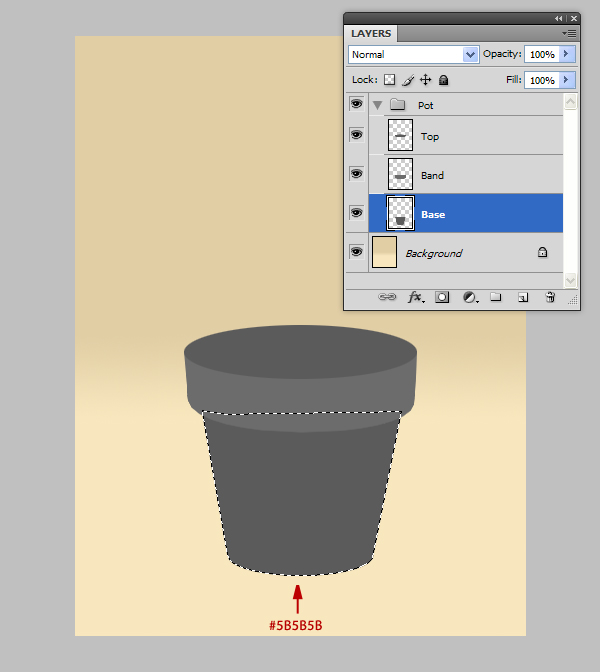600x672 pixels.
Task: Enable lock image pixels brush icon
Action: tap(408, 80)
